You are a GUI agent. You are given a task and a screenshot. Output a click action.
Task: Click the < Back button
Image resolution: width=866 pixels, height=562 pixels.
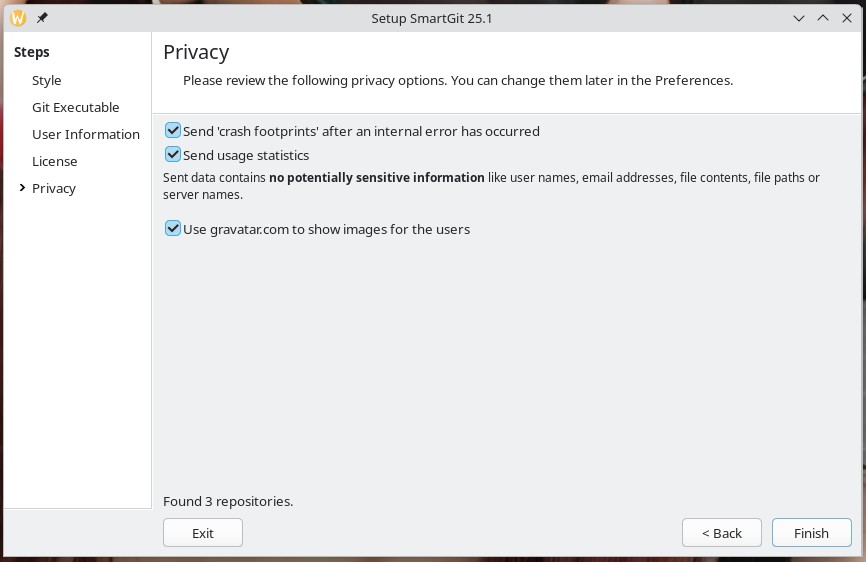tap(721, 533)
